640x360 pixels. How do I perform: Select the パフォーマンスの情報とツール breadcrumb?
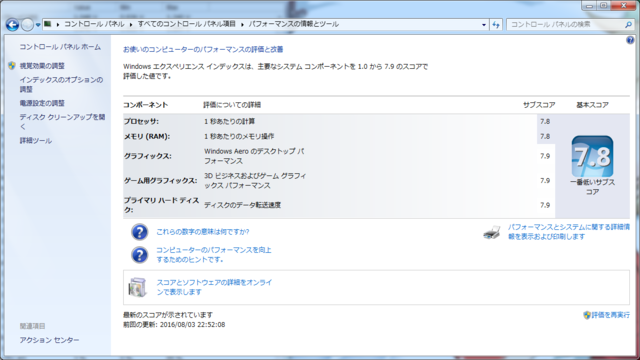[x=293, y=24]
